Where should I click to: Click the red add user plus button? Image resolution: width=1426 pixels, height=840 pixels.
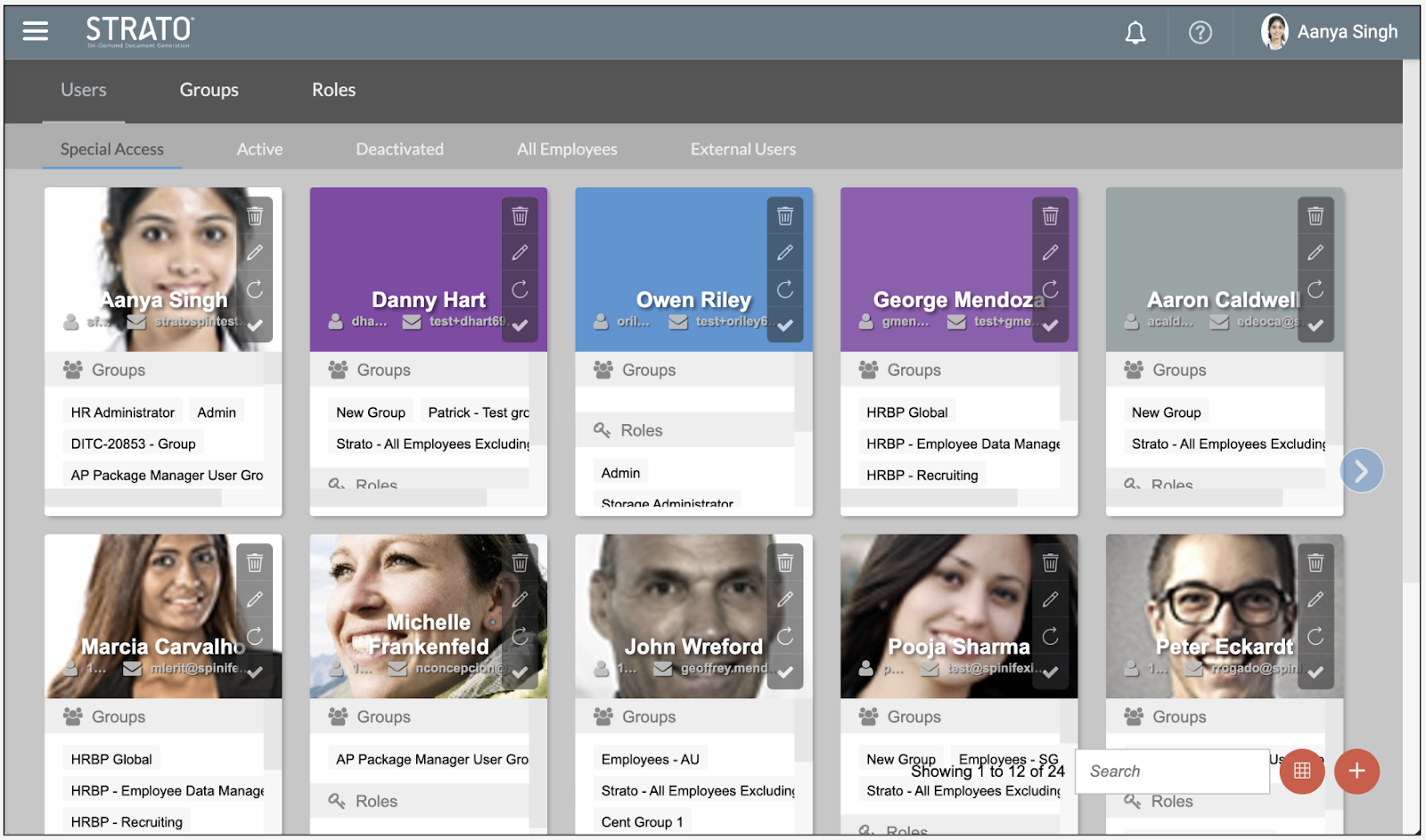click(1356, 771)
